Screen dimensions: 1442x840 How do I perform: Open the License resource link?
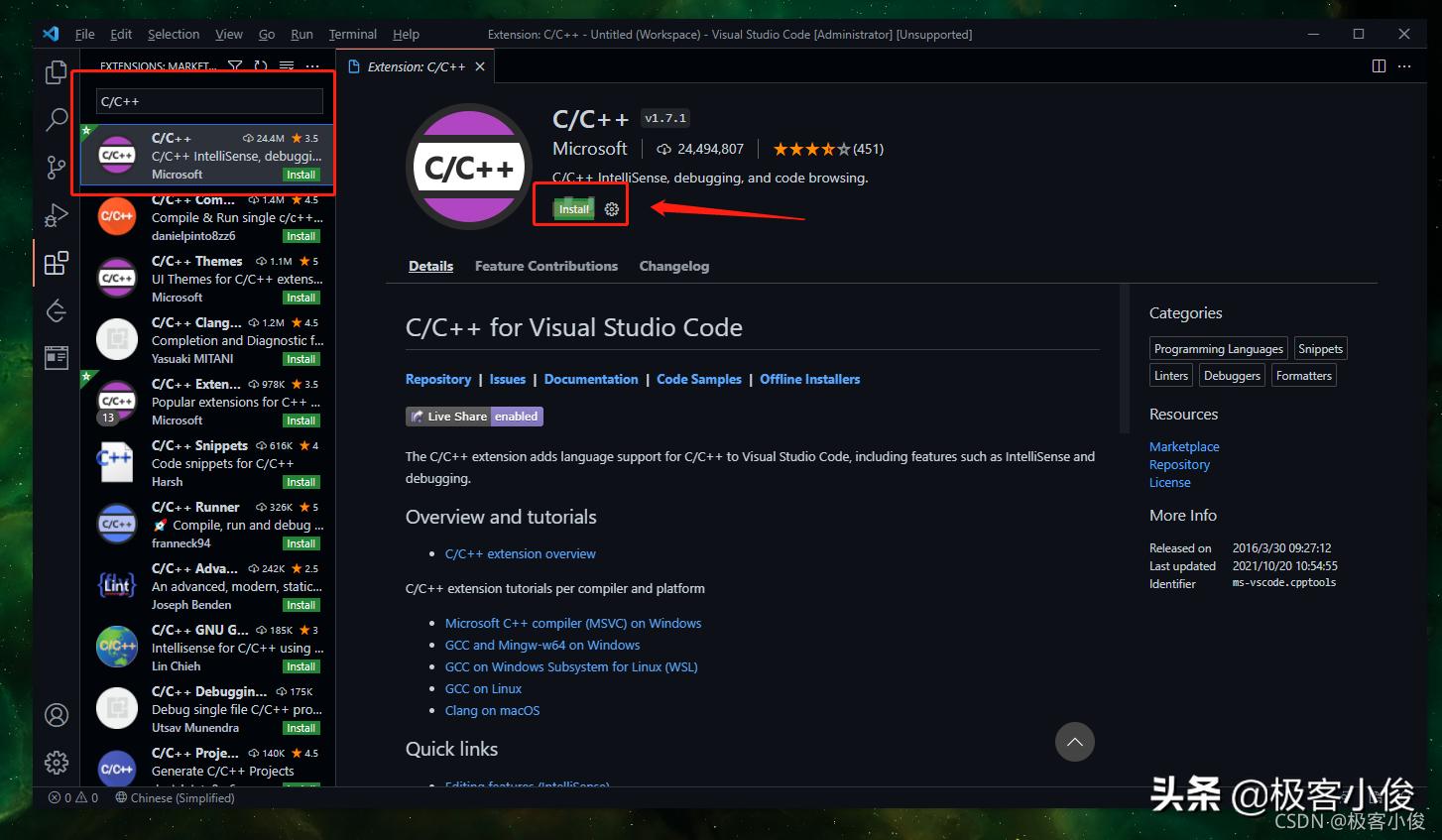click(x=1170, y=482)
